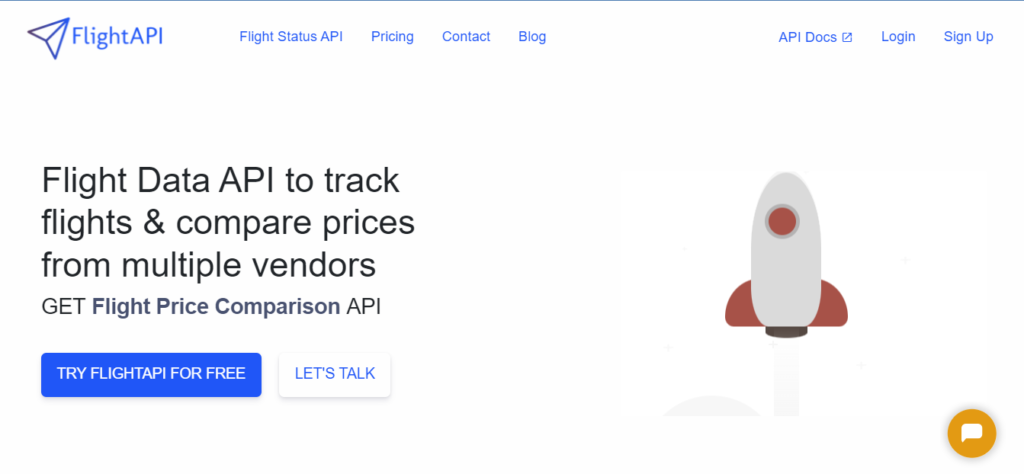The width and height of the screenshot is (1024, 474).
Task: Open the Flight Status API page
Action: 291,37
